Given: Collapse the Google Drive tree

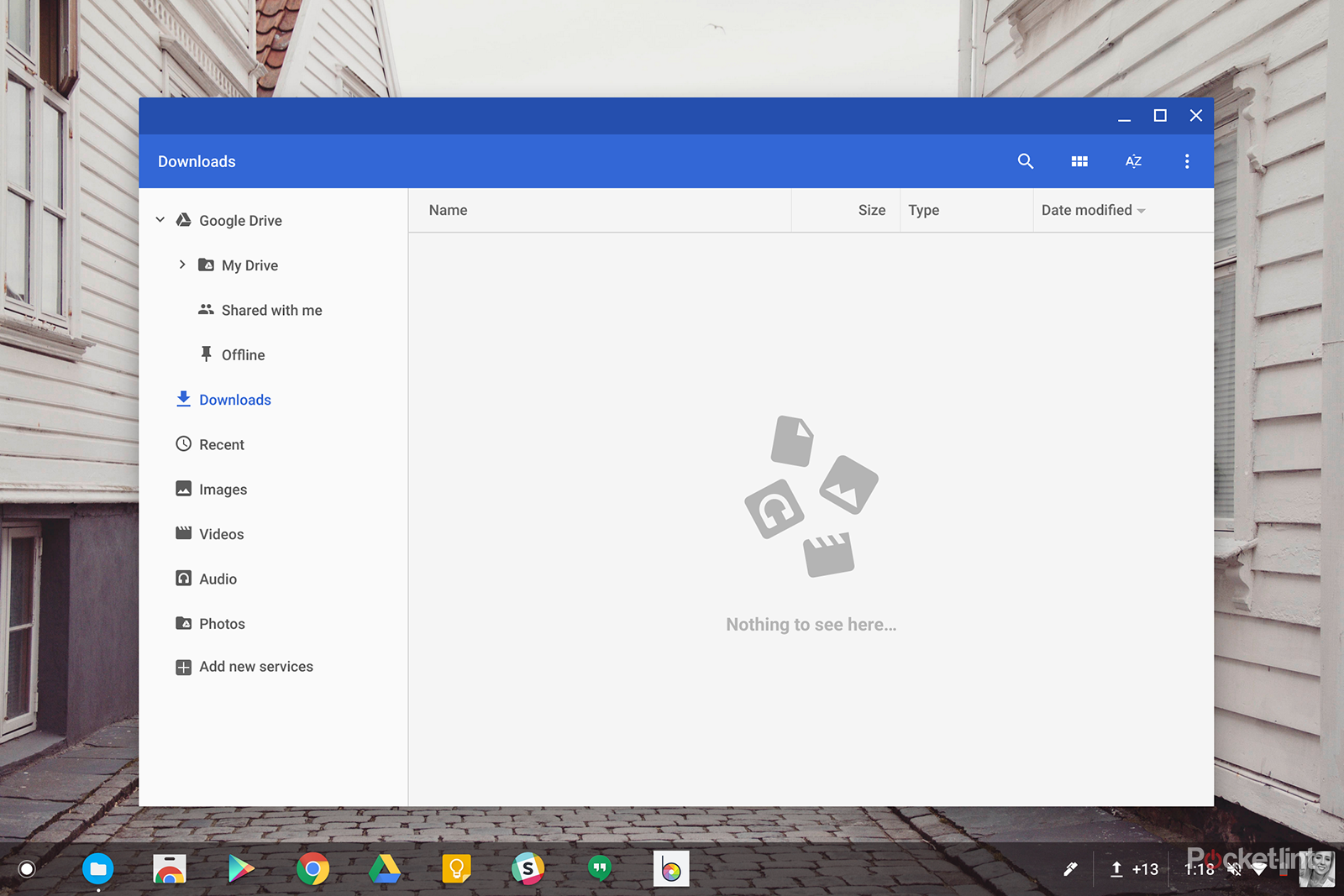Looking at the screenshot, I should 160,219.
